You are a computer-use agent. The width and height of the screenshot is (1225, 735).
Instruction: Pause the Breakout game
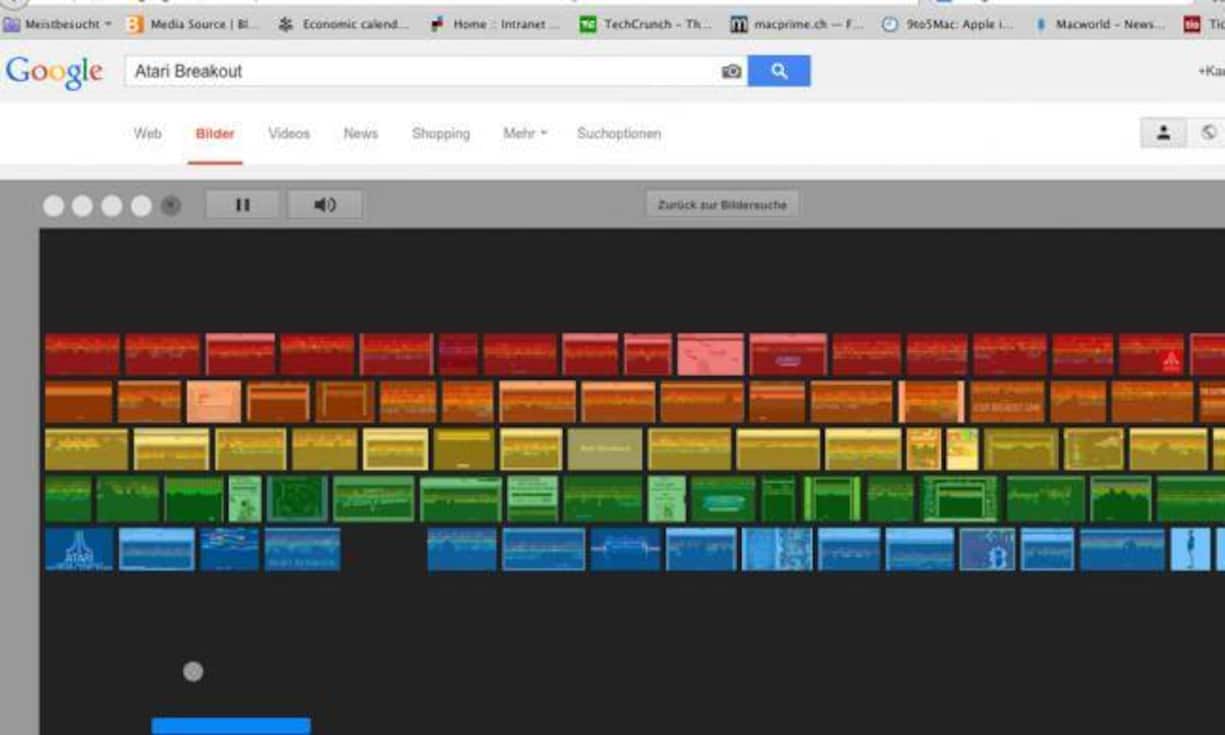(241, 204)
